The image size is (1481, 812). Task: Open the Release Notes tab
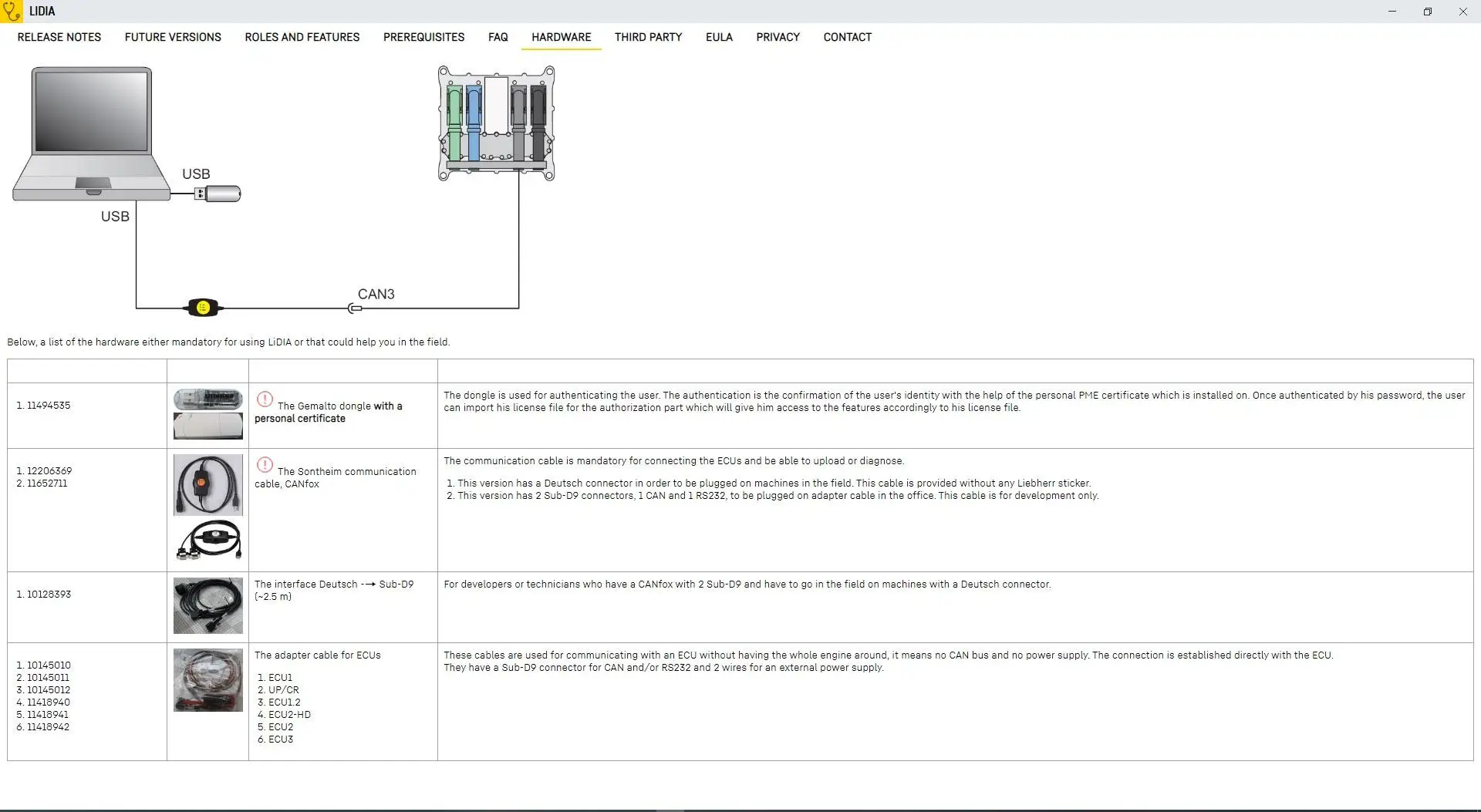click(x=59, y=37)
